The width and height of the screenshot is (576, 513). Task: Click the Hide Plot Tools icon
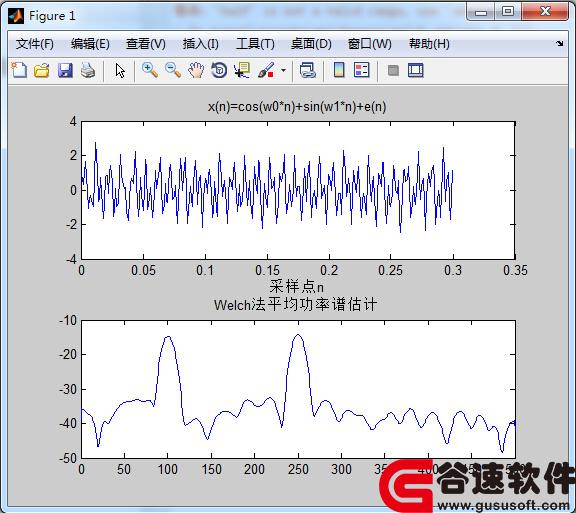[x=393, y=70]
